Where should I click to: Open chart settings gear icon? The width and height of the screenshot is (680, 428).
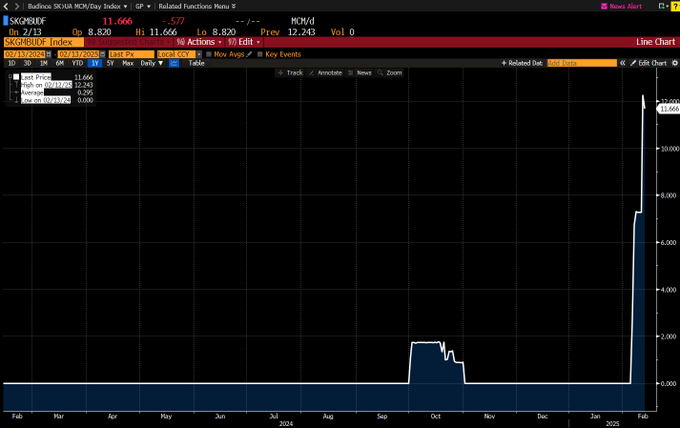click(x=675, y=63)
